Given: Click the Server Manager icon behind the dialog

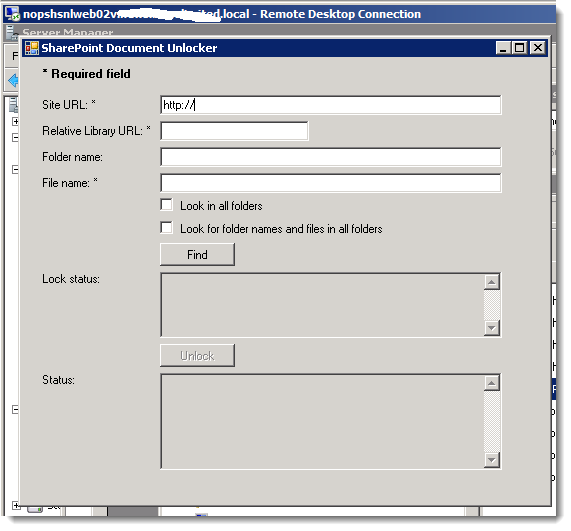Looking at the screenshot, I should click(x=12, y=32).
